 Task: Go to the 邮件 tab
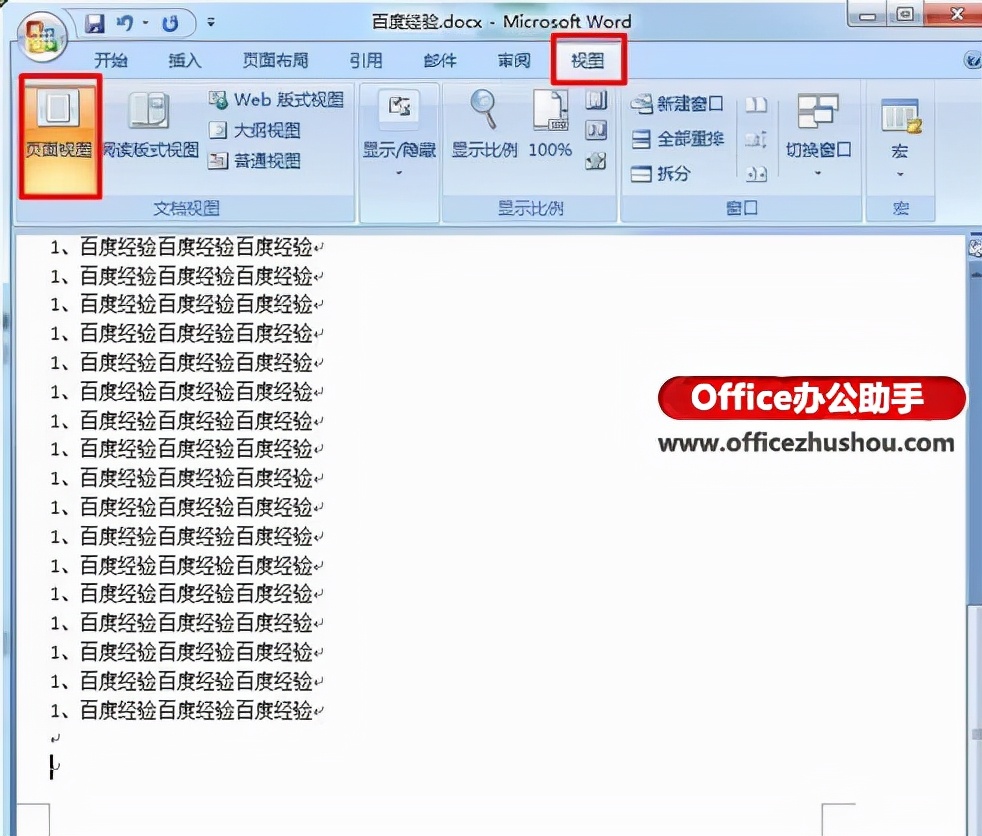point(440,60)
